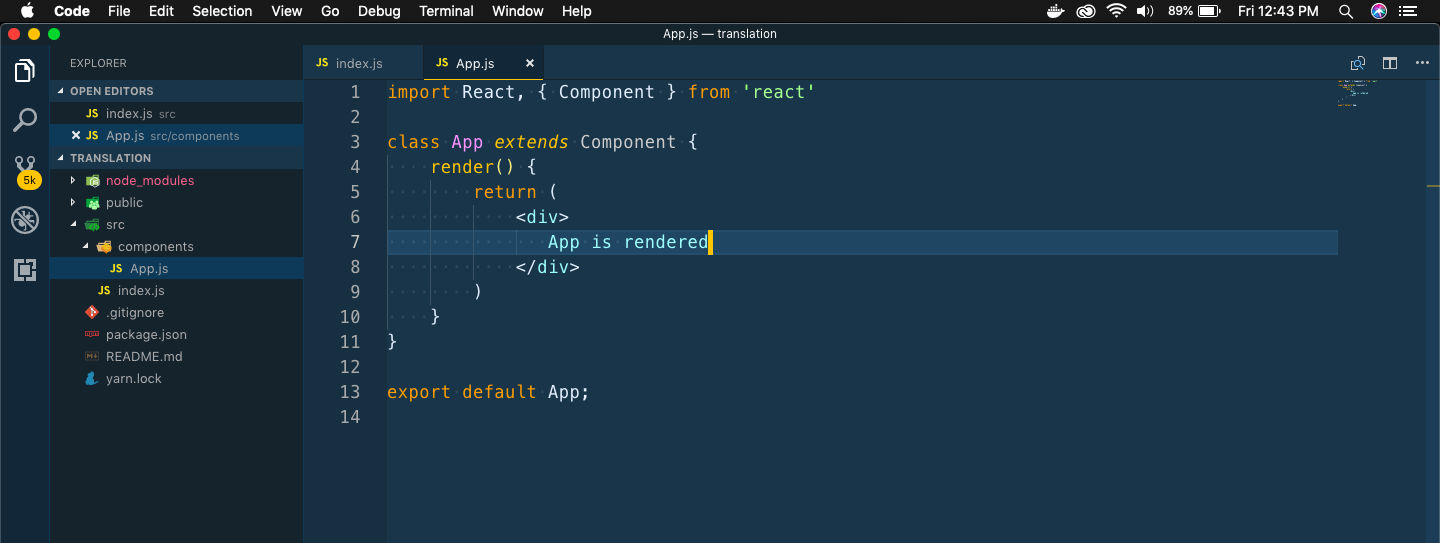The image size is (1440, 543).
Task: Collapse the components folder arrow
Action: [85, 247]
